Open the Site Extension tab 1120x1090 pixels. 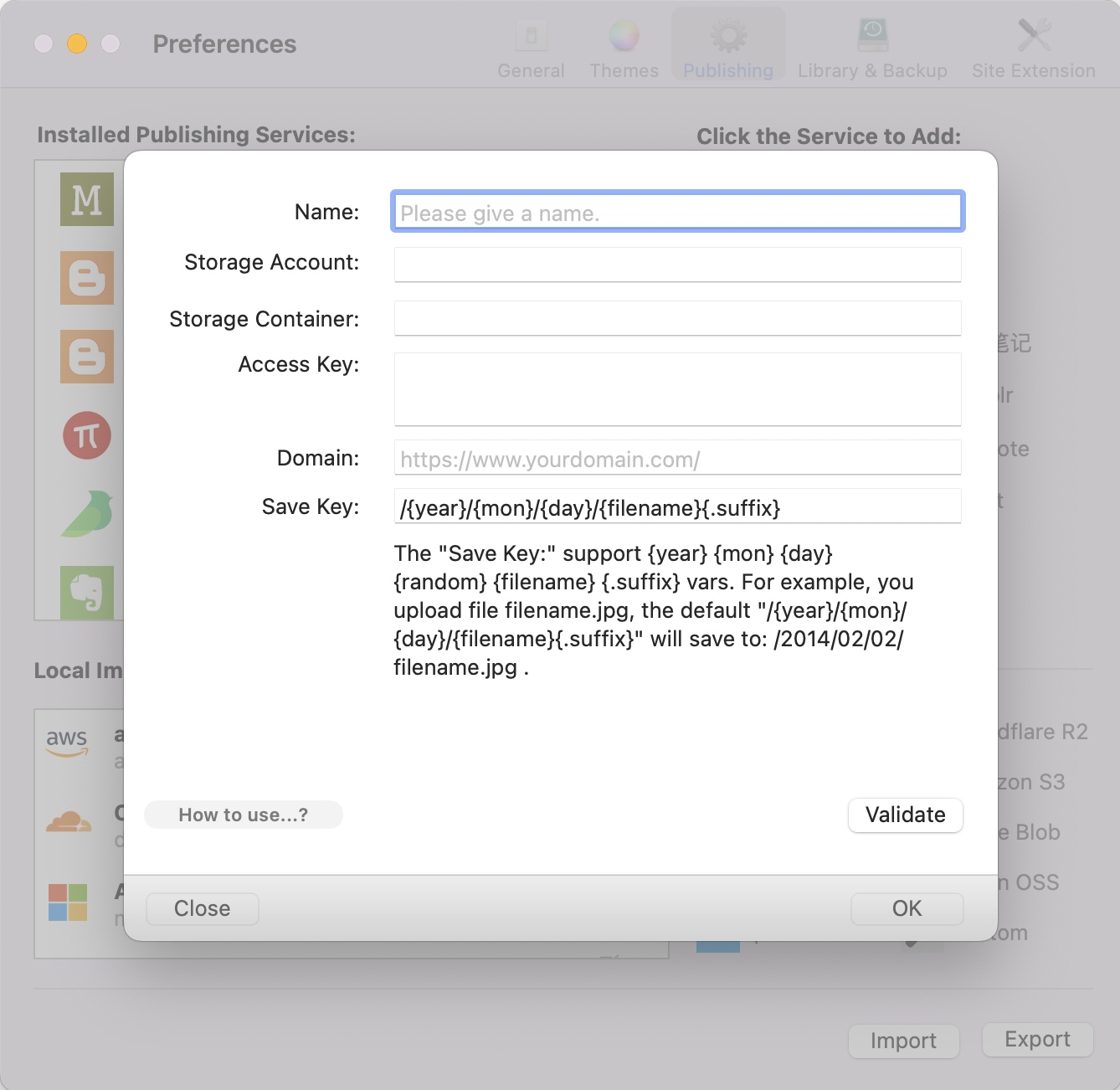(1033, 49)
